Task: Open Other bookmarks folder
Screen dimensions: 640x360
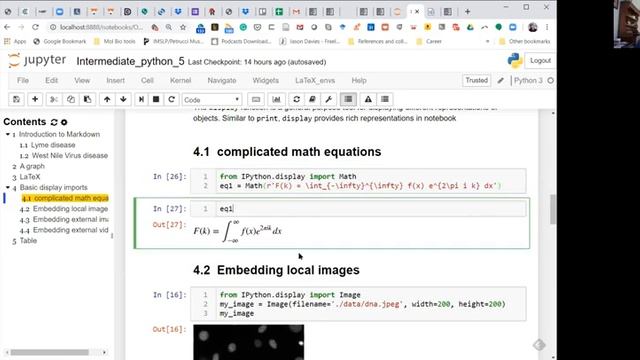Action: 524,41
